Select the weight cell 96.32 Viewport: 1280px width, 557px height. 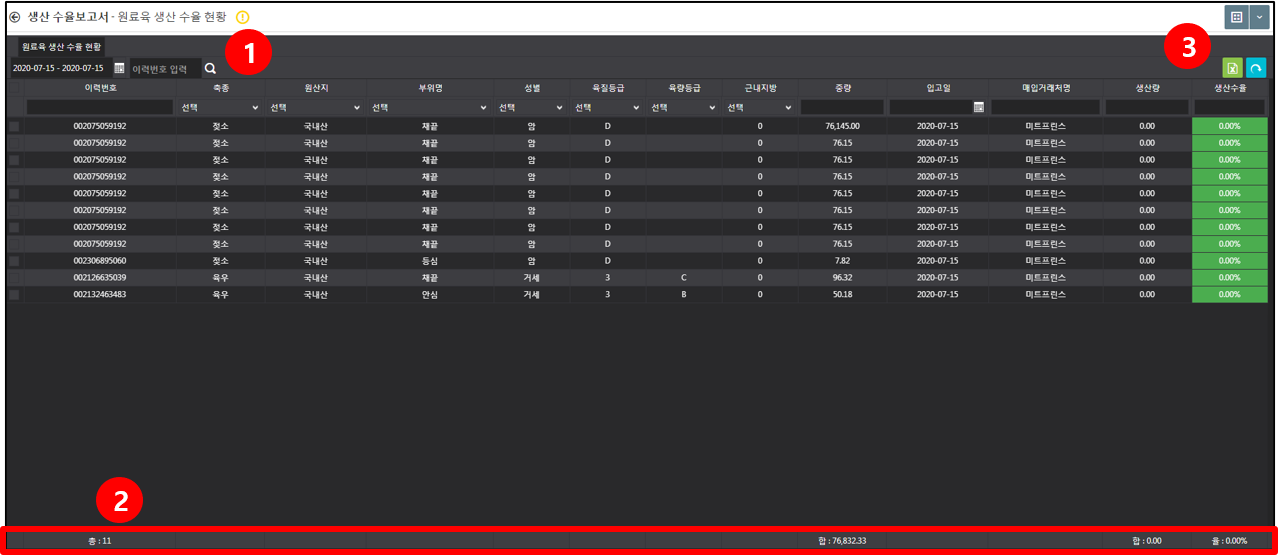point(843,277)
